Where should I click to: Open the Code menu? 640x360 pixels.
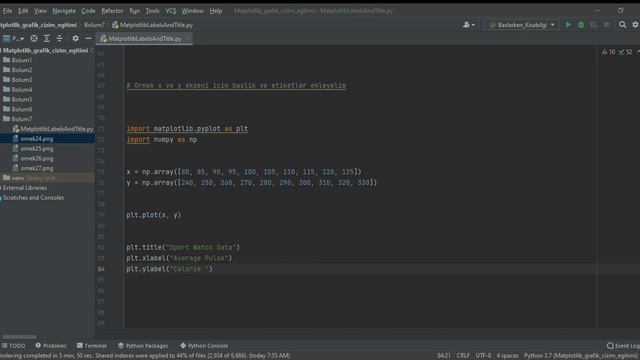pos(88,11)
